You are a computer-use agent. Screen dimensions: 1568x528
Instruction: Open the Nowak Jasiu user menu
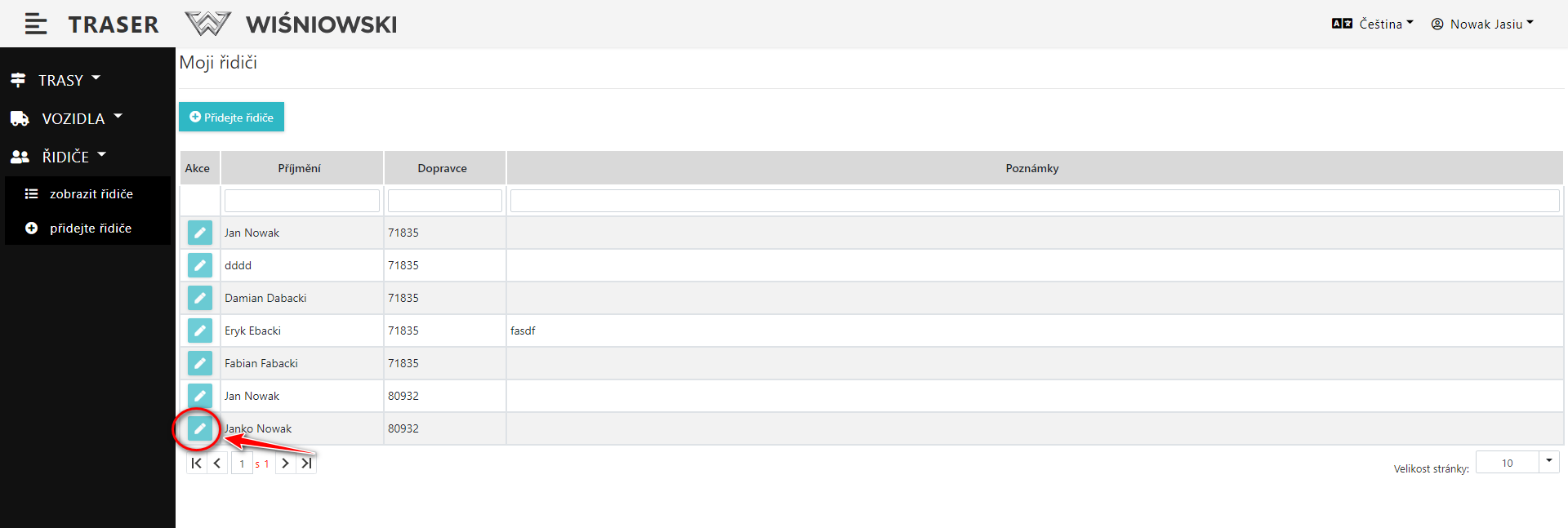[x=1483, y=24]
